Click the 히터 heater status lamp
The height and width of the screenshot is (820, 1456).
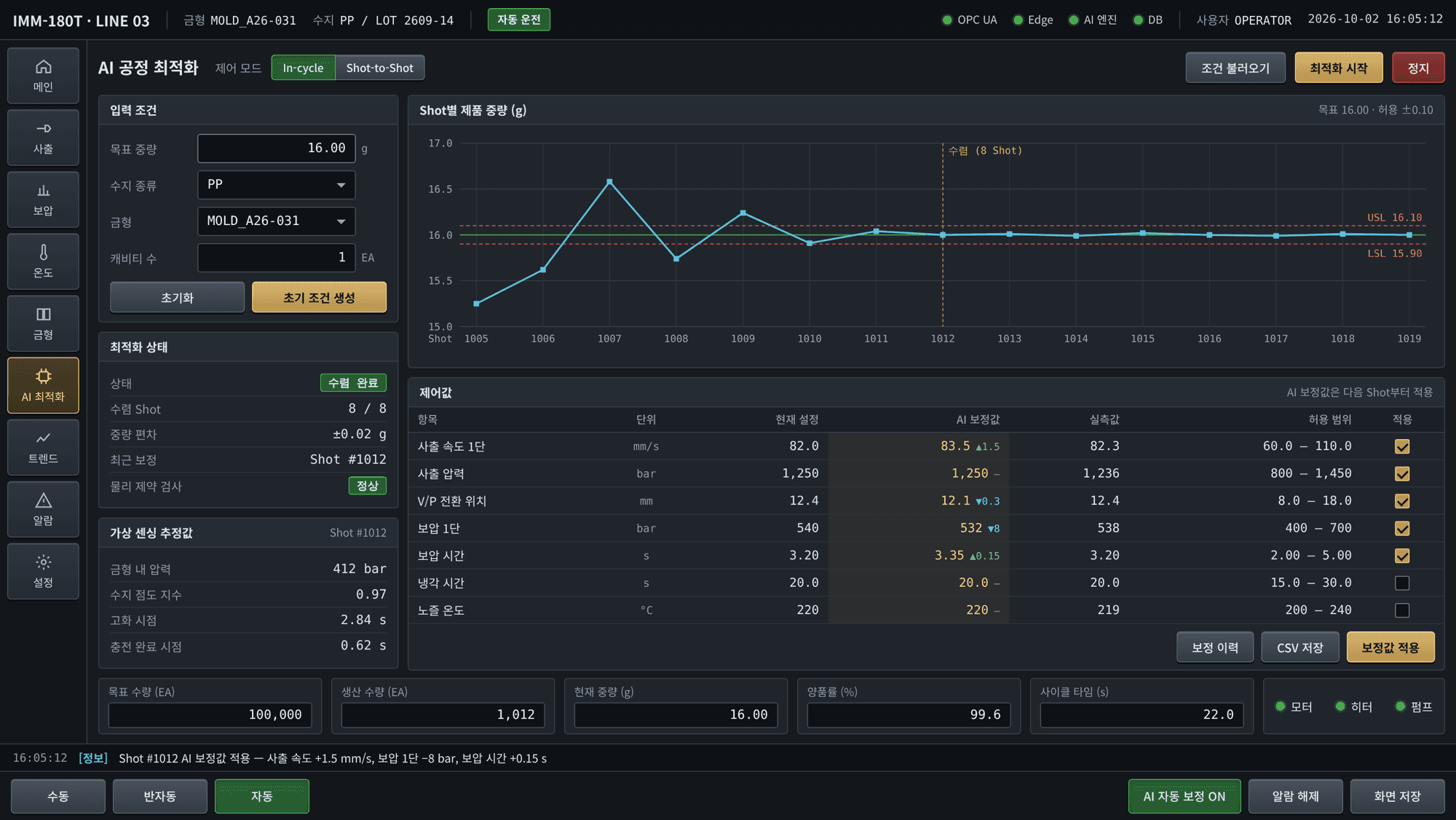coord(1354,706)
